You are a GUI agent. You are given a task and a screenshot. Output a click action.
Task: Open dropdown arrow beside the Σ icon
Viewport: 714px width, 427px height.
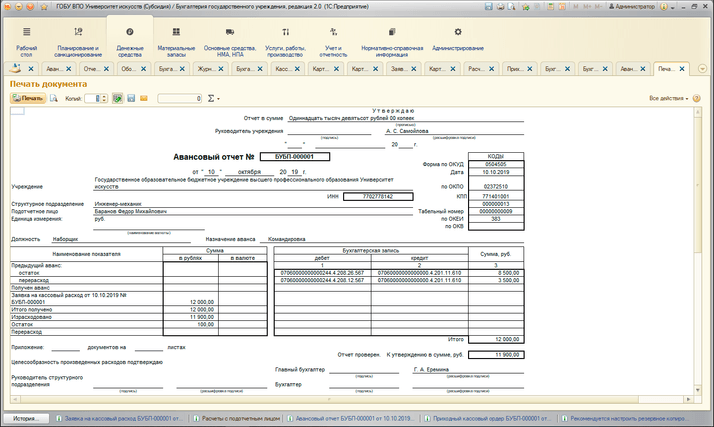(x=219, y=99)
